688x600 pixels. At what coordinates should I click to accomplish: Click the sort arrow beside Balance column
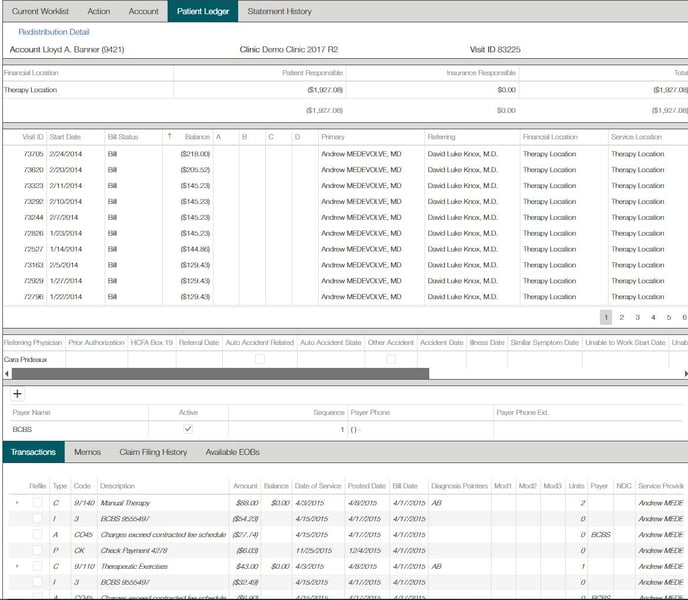[169, 136]
